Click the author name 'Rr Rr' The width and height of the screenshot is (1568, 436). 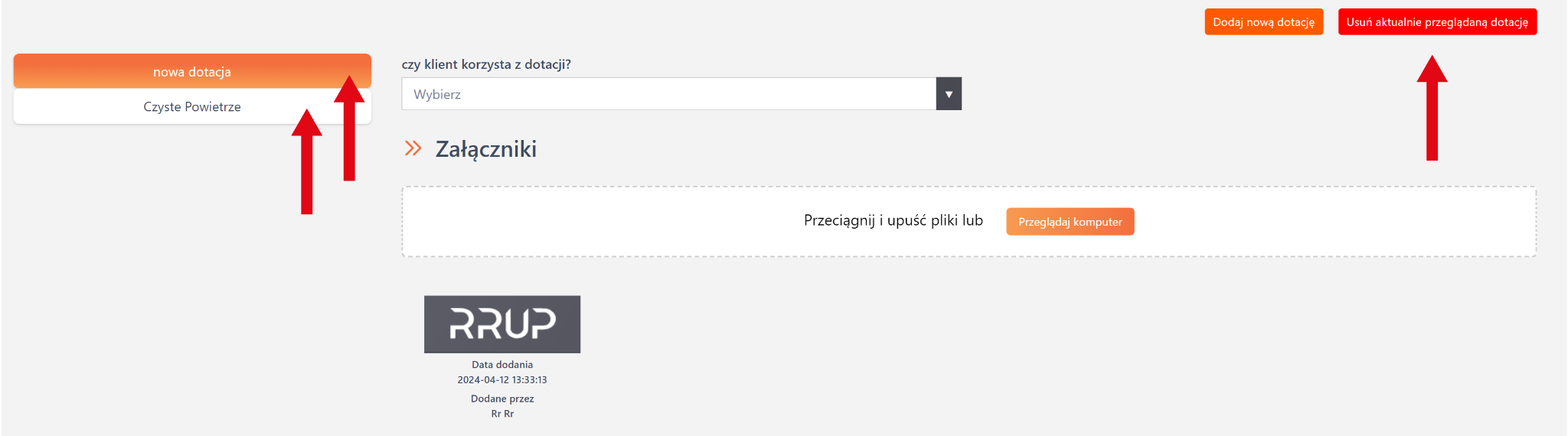click(502, 414)
